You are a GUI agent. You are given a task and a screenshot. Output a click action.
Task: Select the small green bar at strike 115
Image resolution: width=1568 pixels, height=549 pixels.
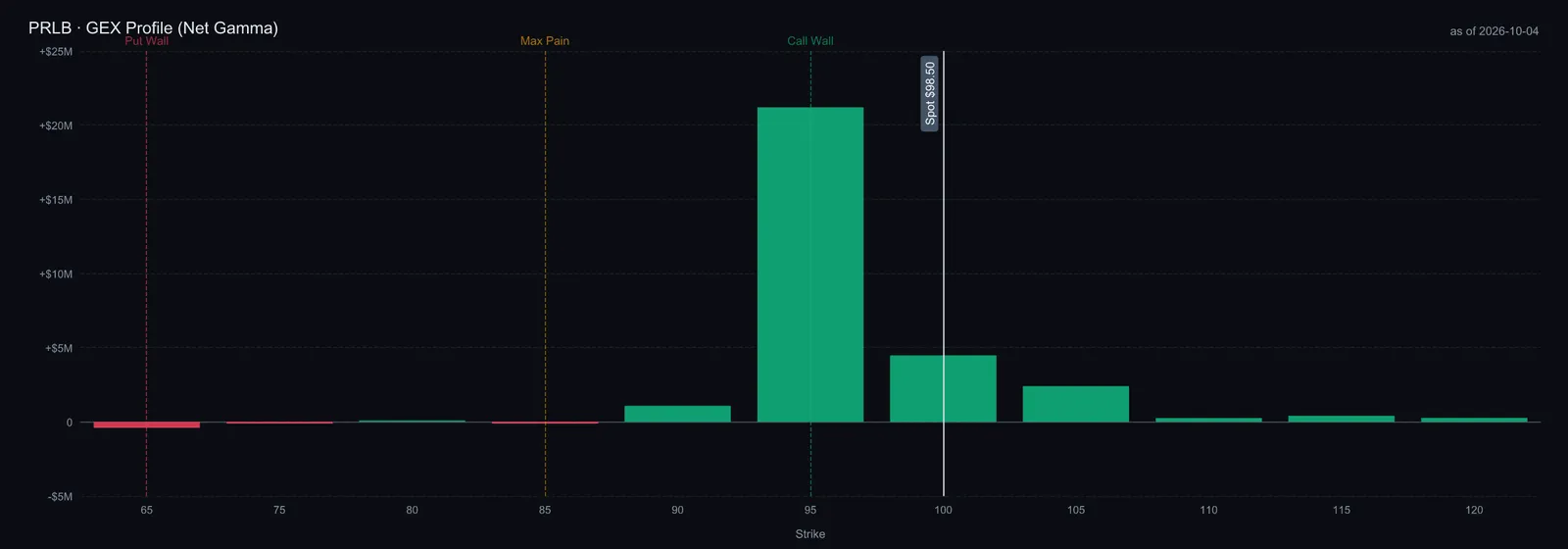(1342, 419)
